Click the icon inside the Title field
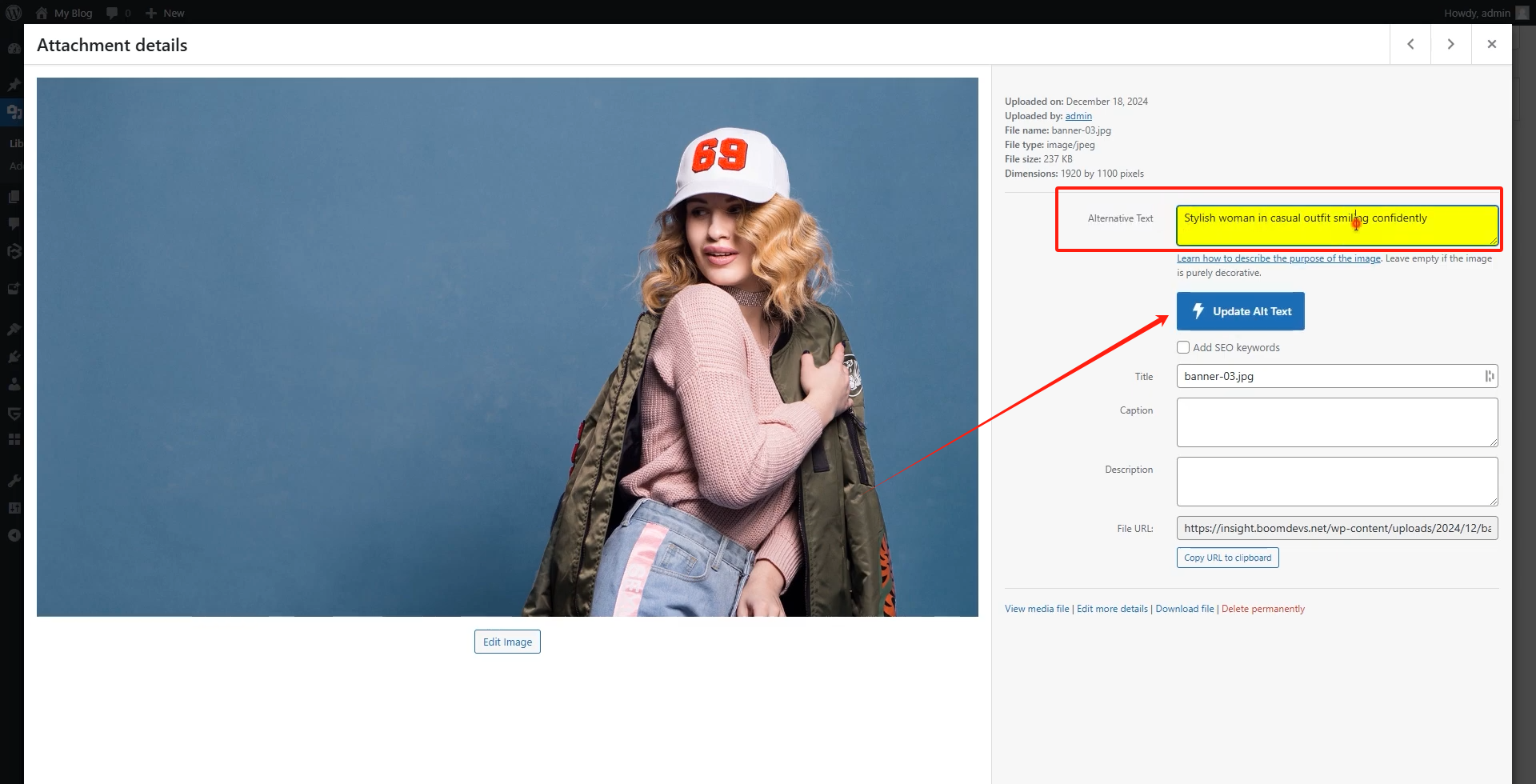Viewport: 1536px width, 784px height. (x=1489, y=376)
